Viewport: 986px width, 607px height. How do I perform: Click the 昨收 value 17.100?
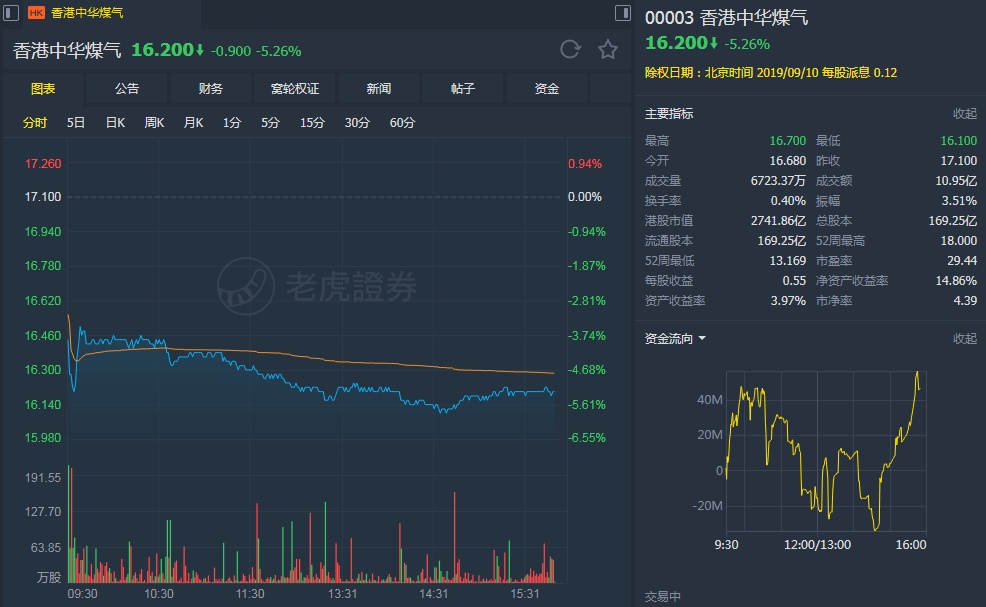click(958, 161)
